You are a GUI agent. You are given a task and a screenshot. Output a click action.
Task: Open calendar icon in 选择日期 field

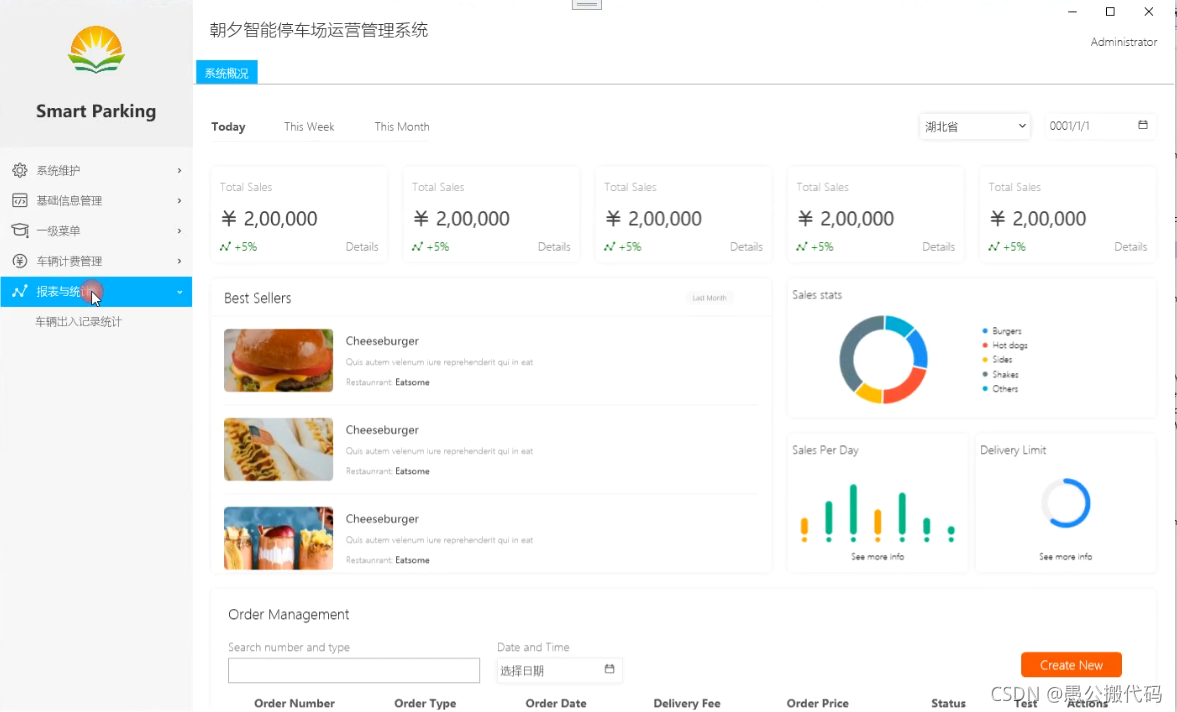[x=610, y=669]
